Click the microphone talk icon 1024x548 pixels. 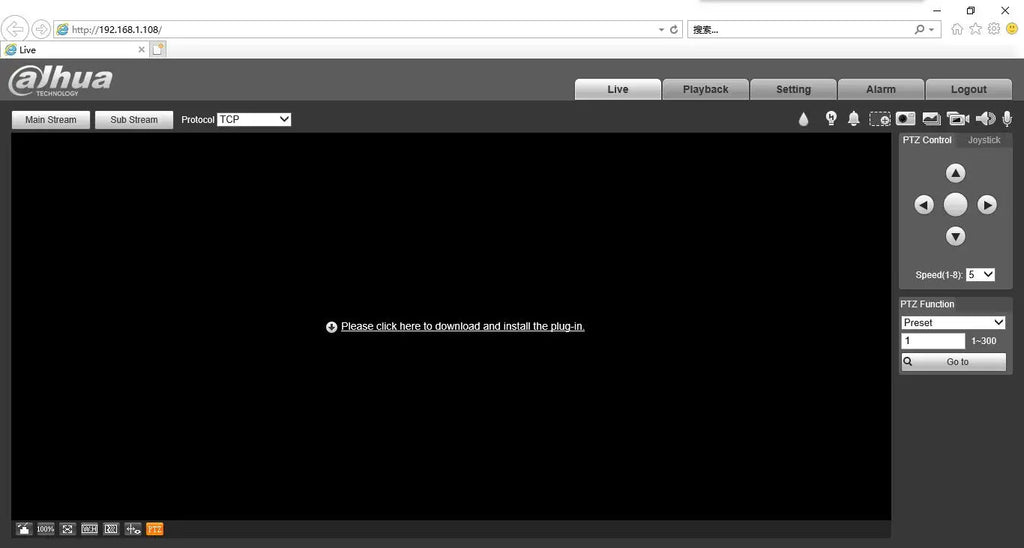[x=1007, y=119]
